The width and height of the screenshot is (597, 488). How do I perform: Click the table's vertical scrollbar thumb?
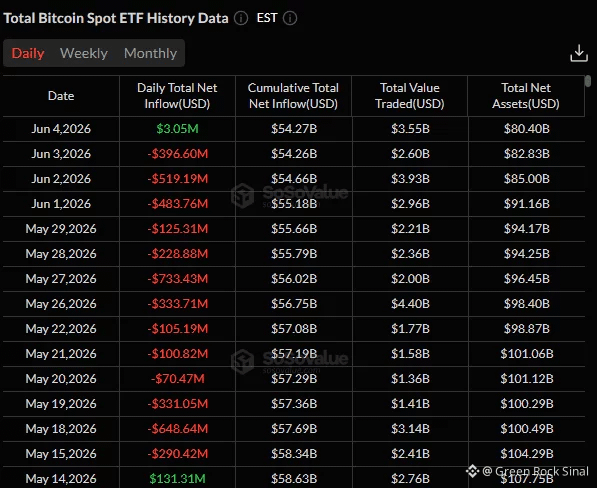coord(588,81)
